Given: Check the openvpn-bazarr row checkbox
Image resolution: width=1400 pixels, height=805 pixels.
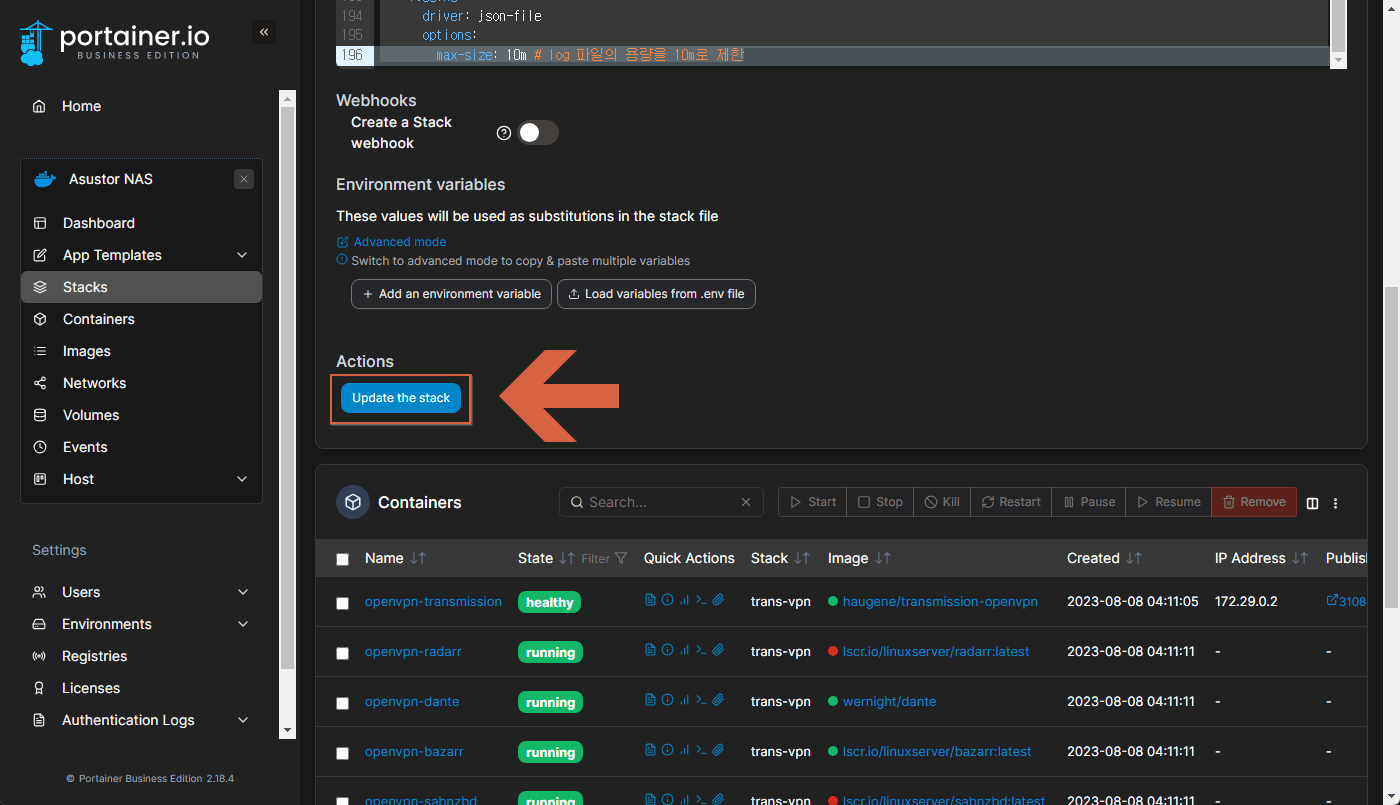Looking at the screenshot, I should [x=342, y=753].
